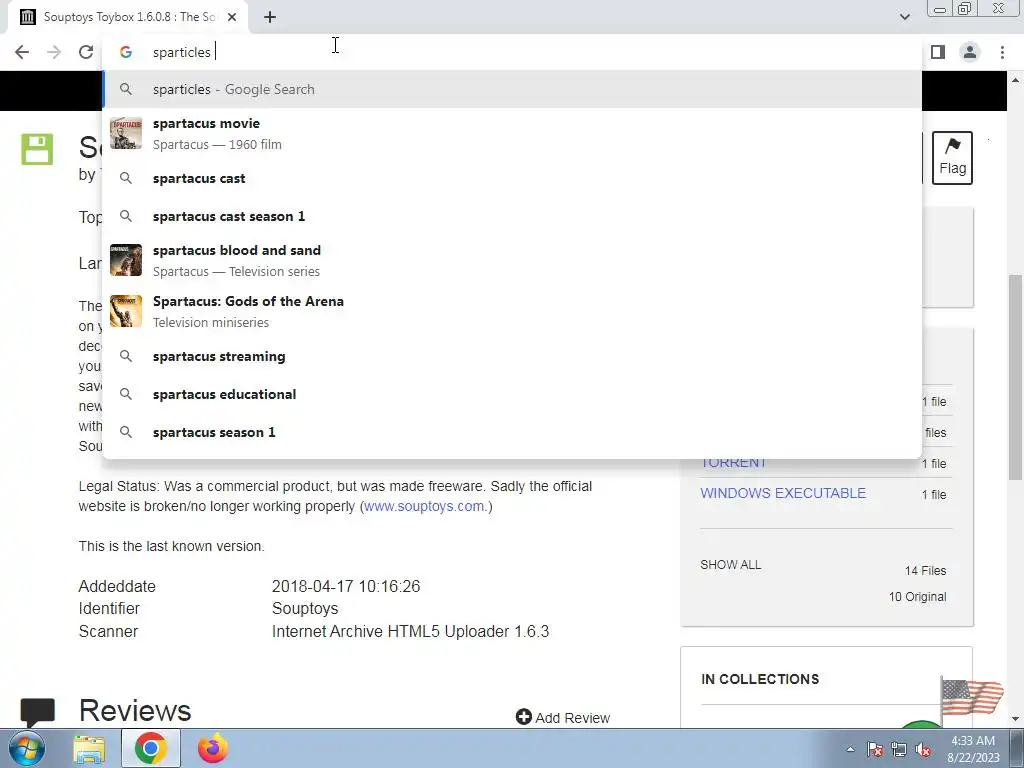Select 'sparticles - Google Search' suggestion
Image resolution: width=1024 pixels, height=768 pixels.
click(x=512, y=89)
